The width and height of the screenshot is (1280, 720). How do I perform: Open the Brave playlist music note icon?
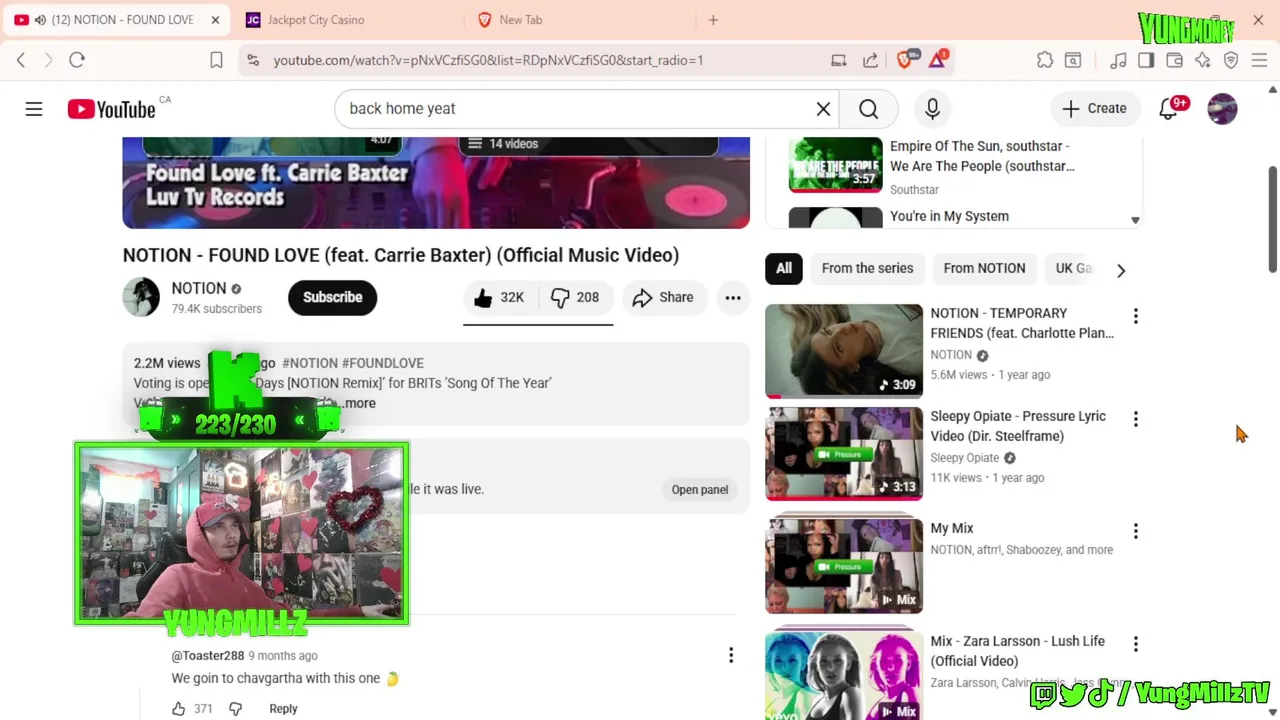[1118, 60]
